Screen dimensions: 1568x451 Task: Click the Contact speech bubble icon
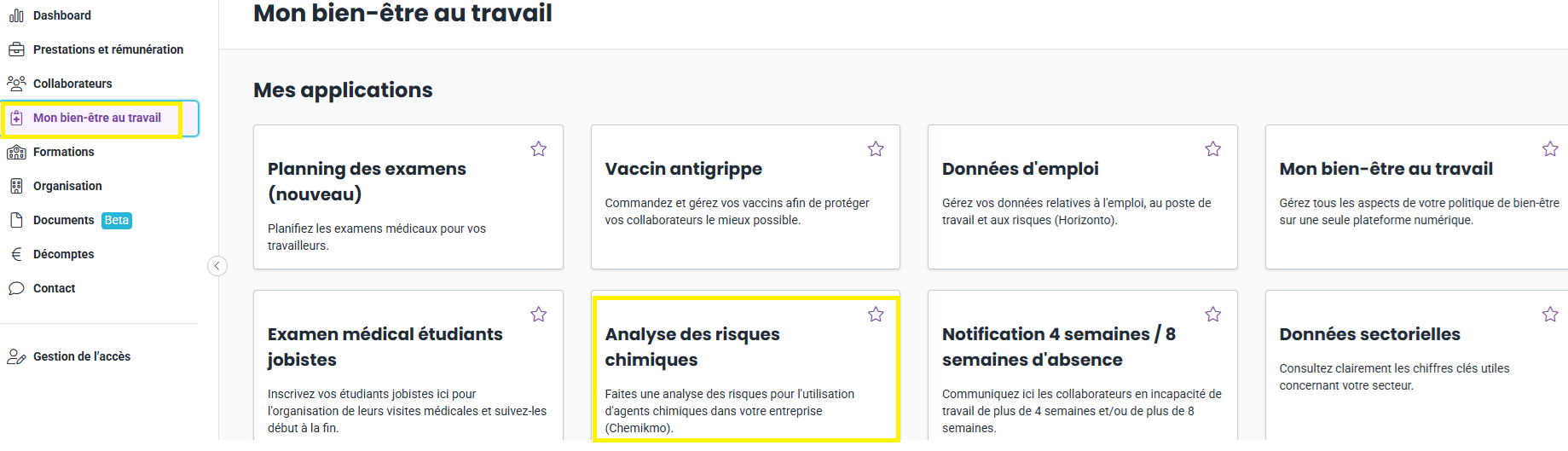tap(16, 288)
